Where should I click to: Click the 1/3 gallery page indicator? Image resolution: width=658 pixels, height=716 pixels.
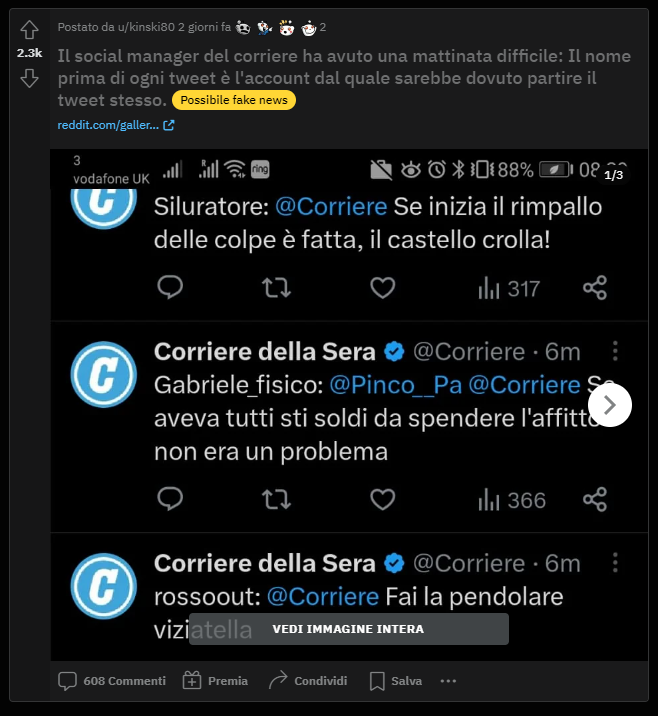[x=613, y=175]
